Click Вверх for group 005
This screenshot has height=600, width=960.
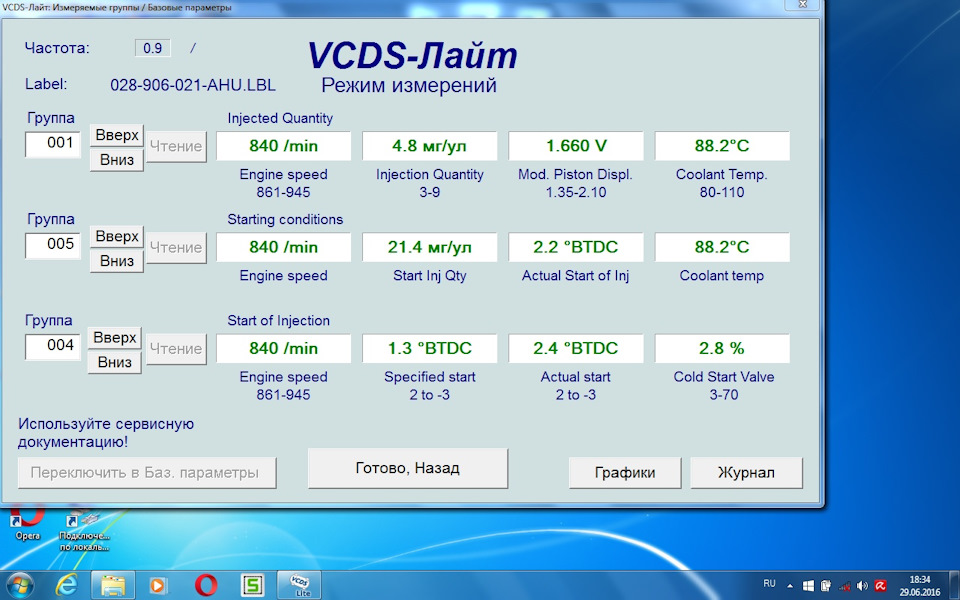click(117, 236)
